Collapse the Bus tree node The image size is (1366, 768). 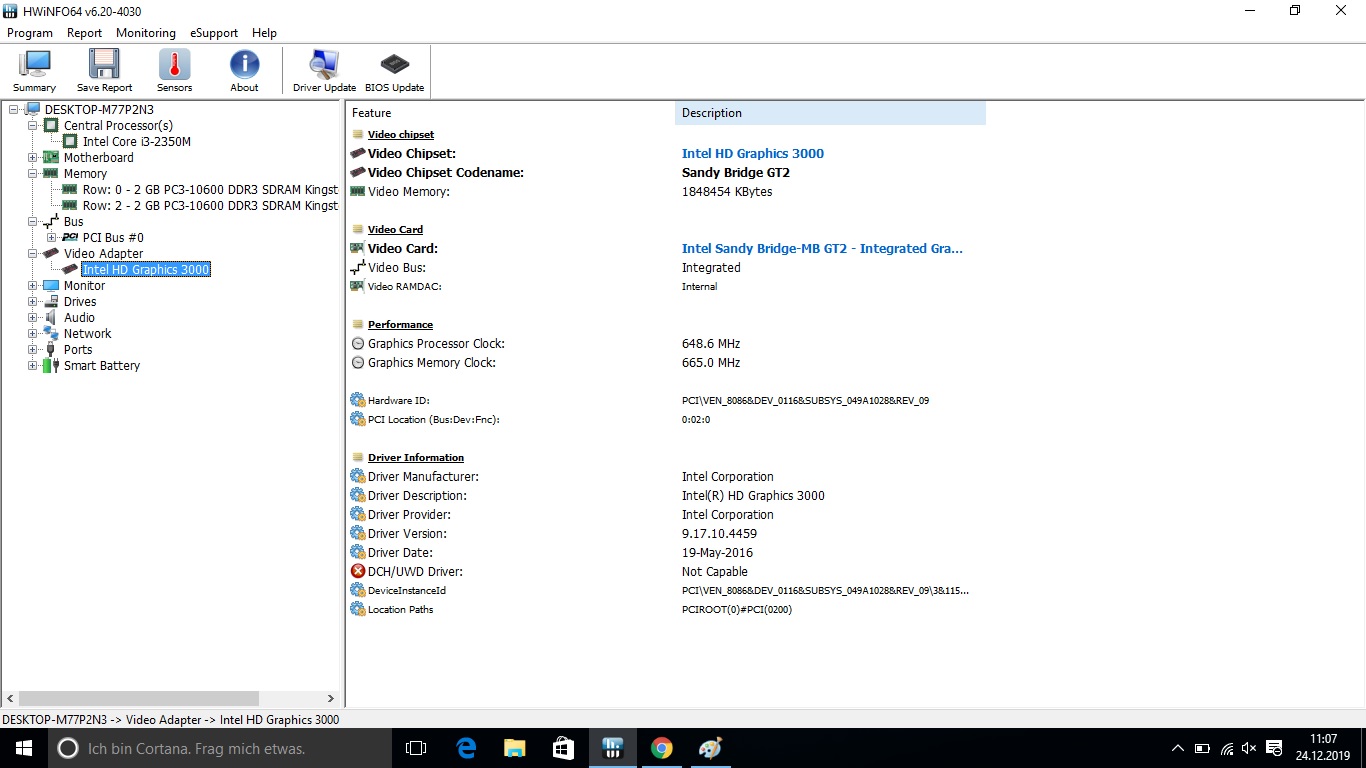(32, 222)
